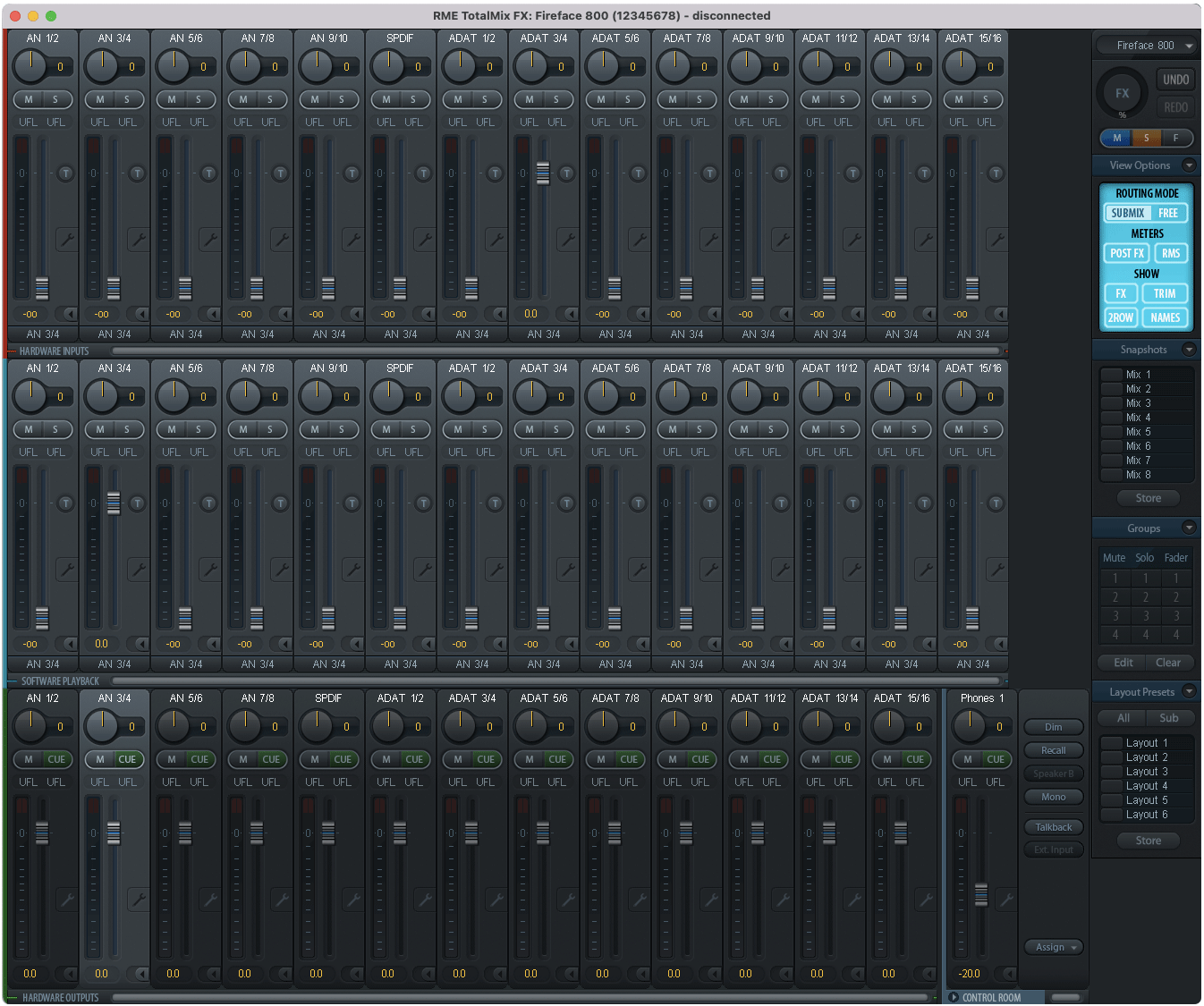Click the pan knob on hardware input AN 7/8

tap(245, 66)
